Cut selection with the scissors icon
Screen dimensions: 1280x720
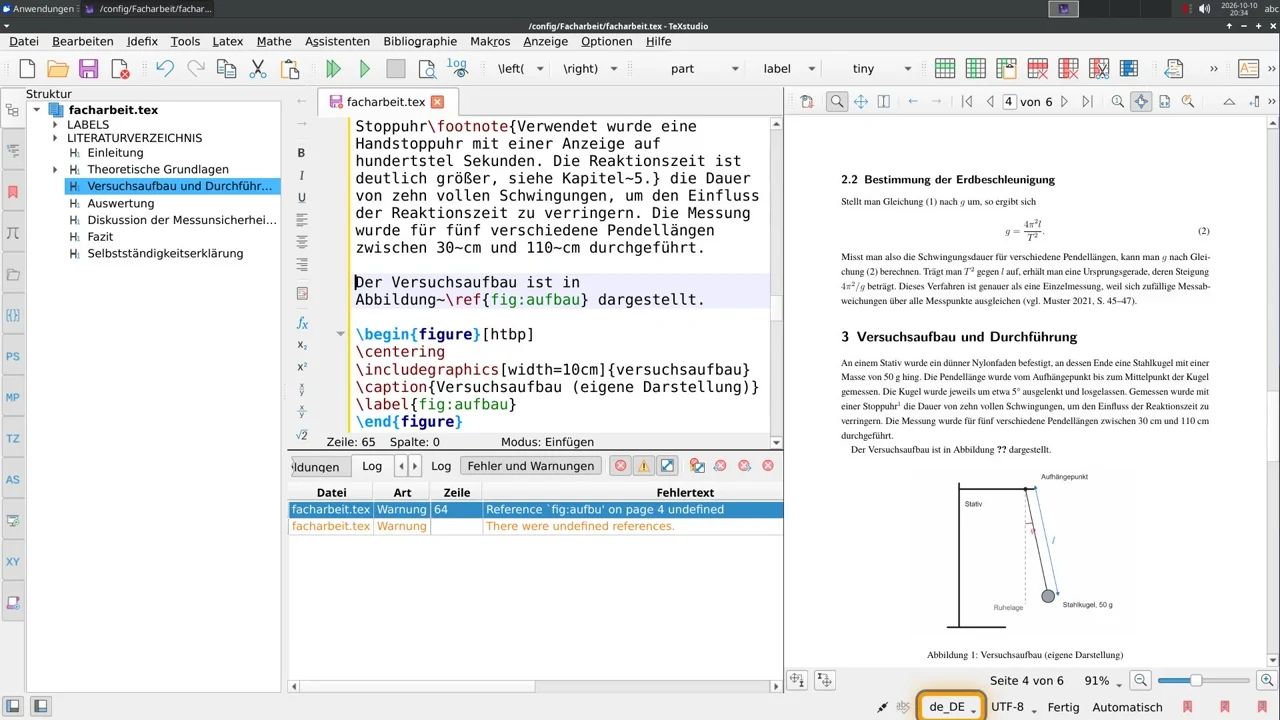point(258,69)
